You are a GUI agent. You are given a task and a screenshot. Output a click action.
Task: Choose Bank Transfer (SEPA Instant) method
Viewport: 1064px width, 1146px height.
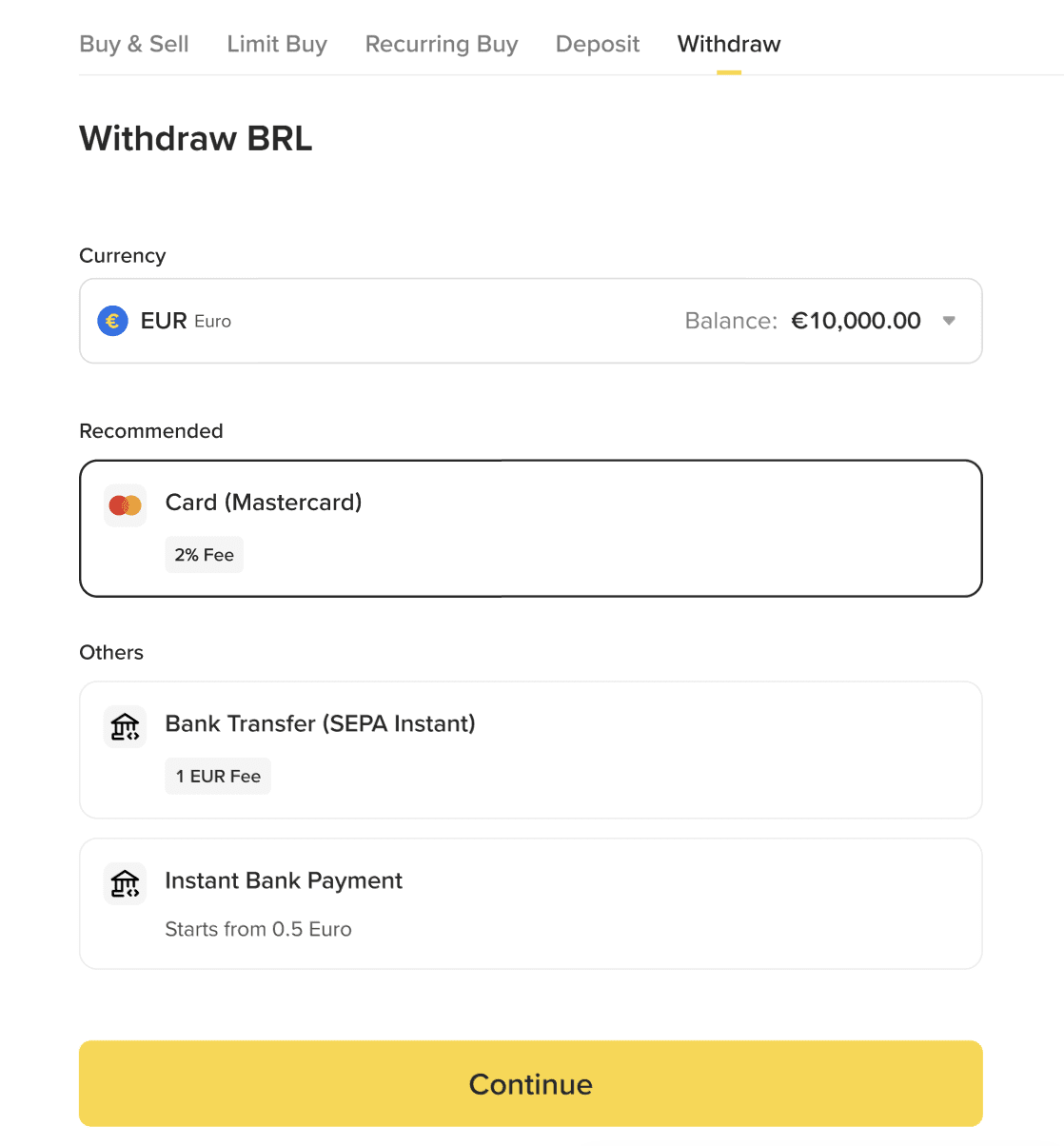pyautogui.click(x=531, y=750)
